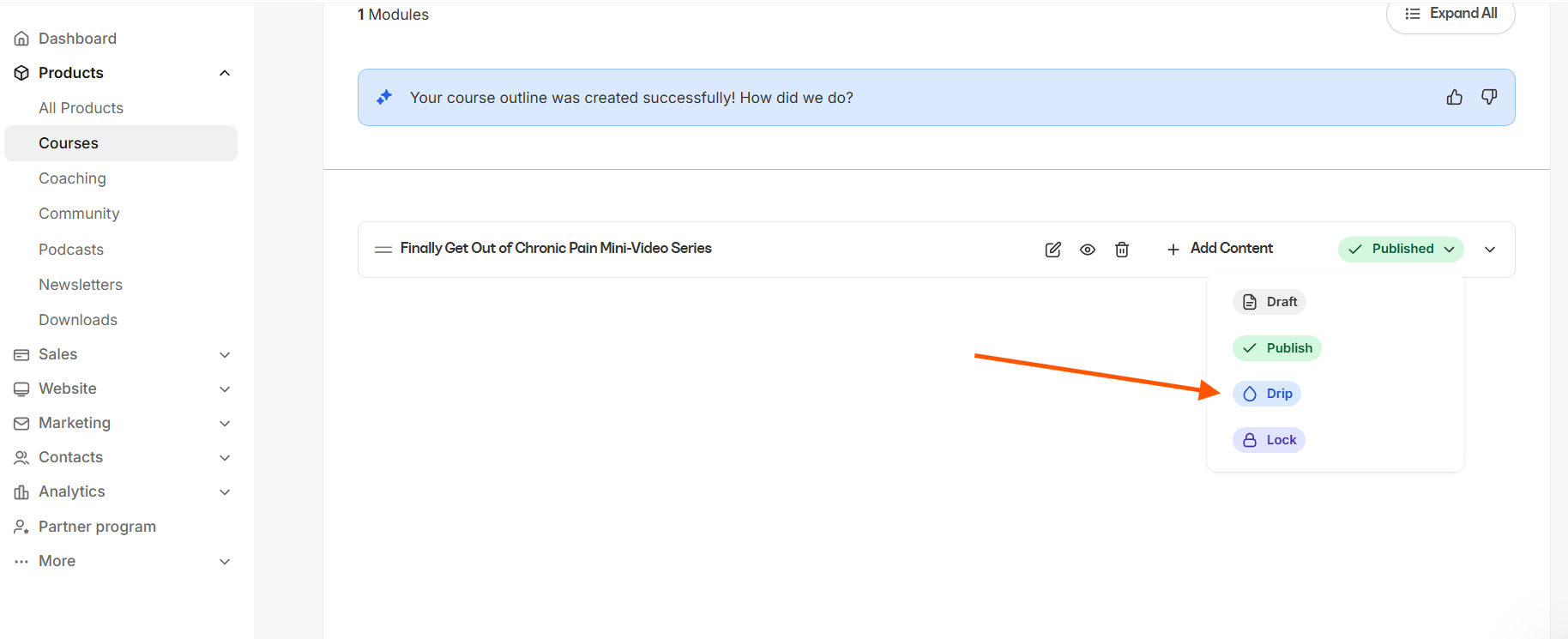The width and height of the screenshot is (1568, 639).
Task: Click the module title text
Action: coord(556,249)
